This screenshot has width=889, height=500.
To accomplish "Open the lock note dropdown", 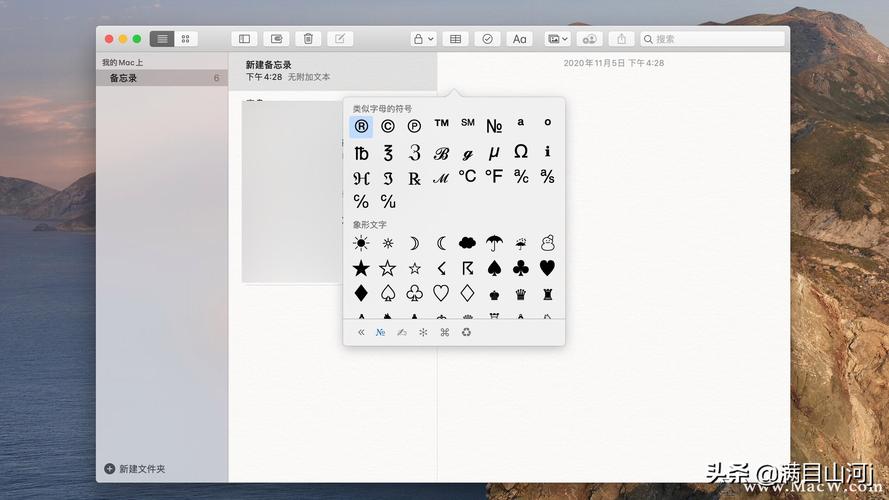I will tap(423, 39).
